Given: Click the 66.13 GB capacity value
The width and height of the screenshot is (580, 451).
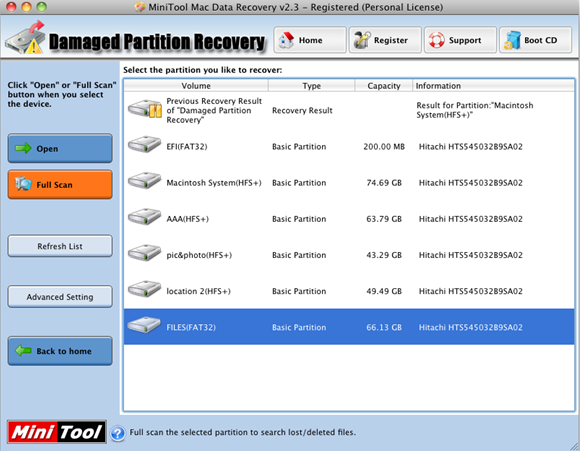Looking at the screenshot, I should [384, 327].
